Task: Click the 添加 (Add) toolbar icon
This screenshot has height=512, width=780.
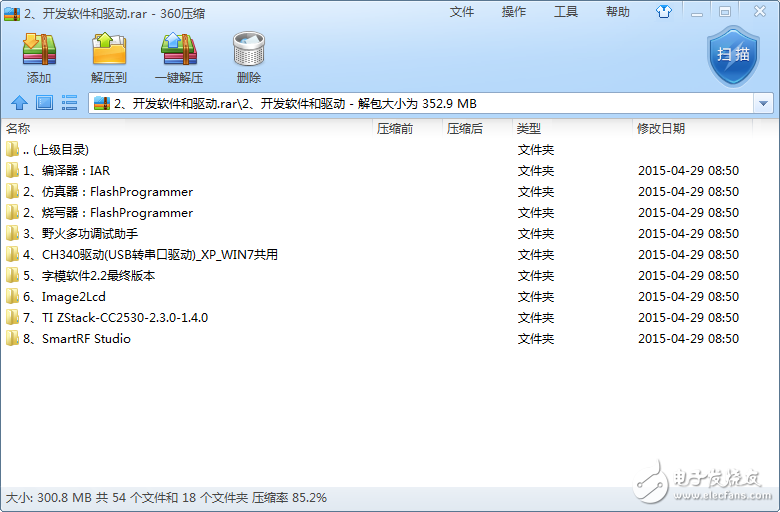Action: tap(39, 57)
